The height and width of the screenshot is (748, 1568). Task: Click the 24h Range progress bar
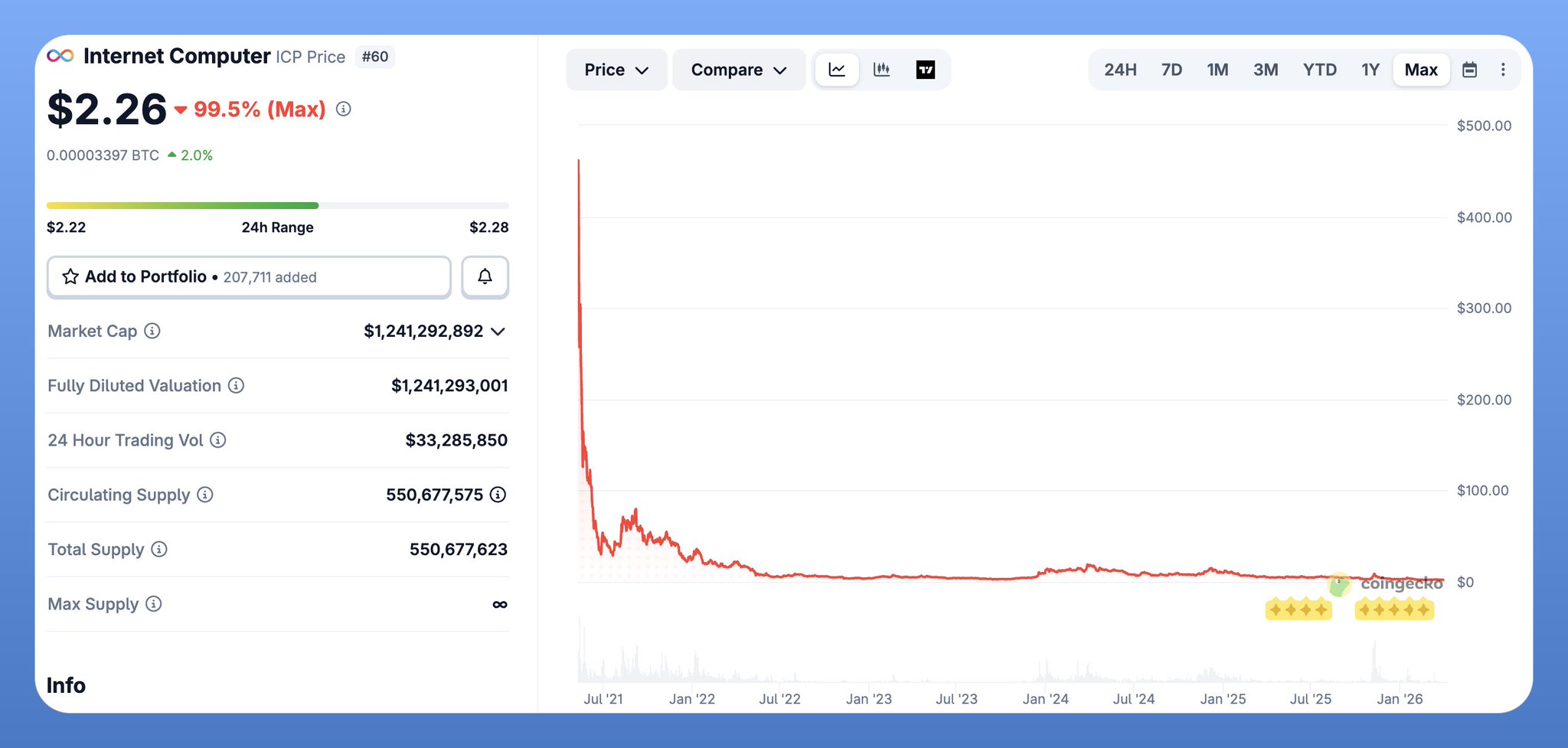(277, 205)
